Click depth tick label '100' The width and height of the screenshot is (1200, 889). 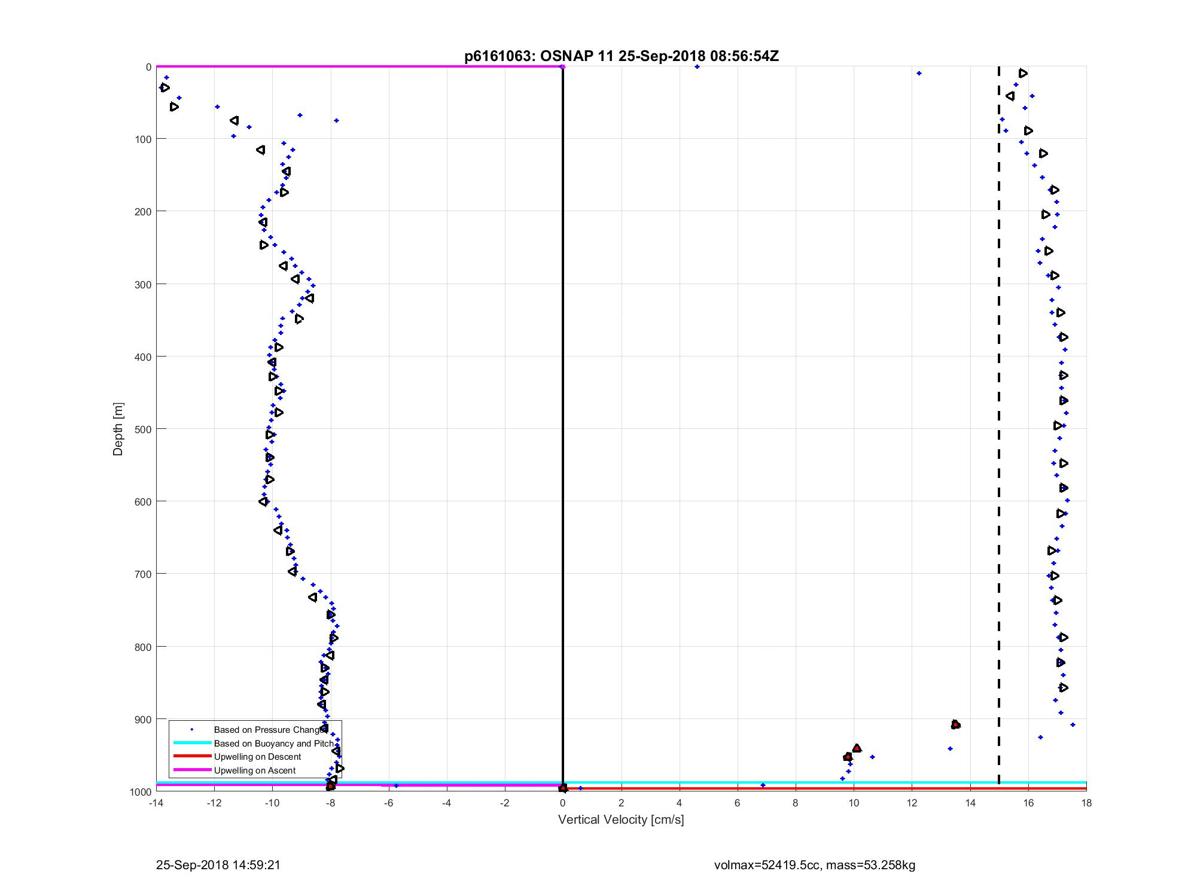coord(142,139)
